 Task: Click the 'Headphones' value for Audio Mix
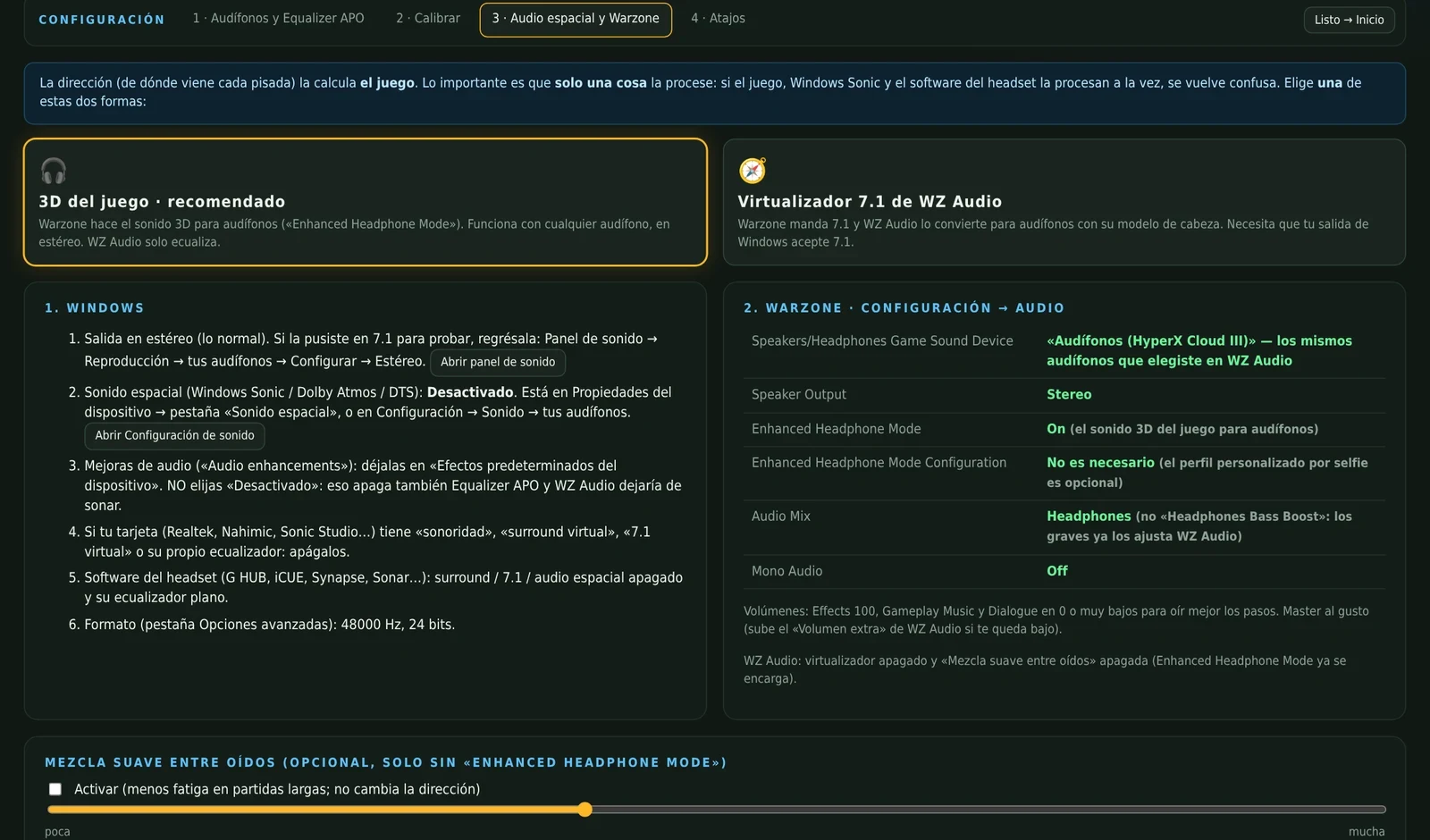tap(1089, 517)
